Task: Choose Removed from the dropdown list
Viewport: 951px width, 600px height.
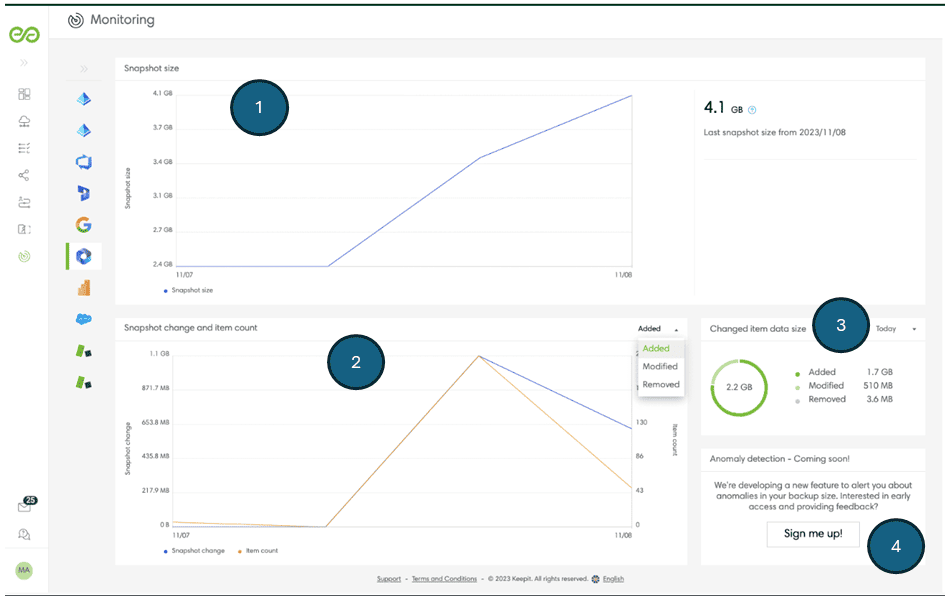Action: (x=660, y=384)
